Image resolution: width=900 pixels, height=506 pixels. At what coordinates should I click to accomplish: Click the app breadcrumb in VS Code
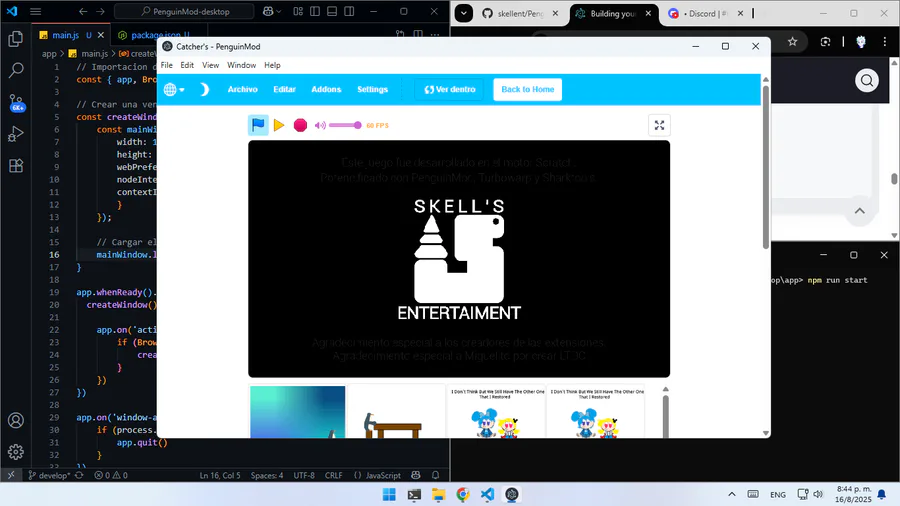pyautogui.click(x=49, y=53)
